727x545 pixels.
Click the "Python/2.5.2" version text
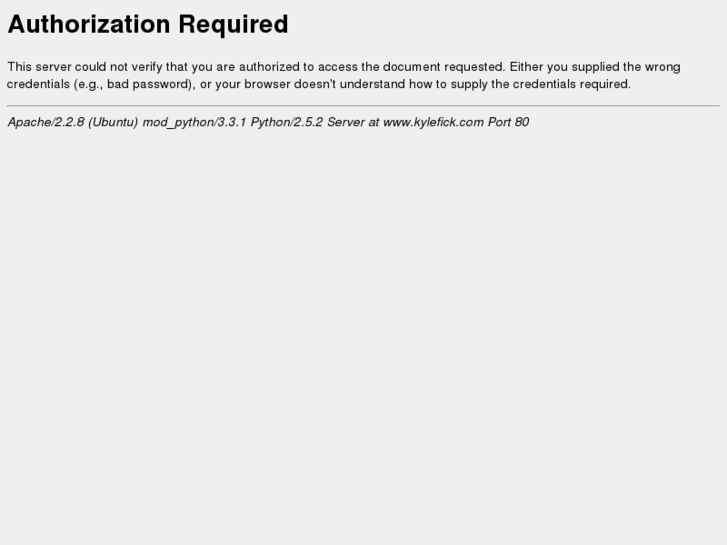[287, 122]
